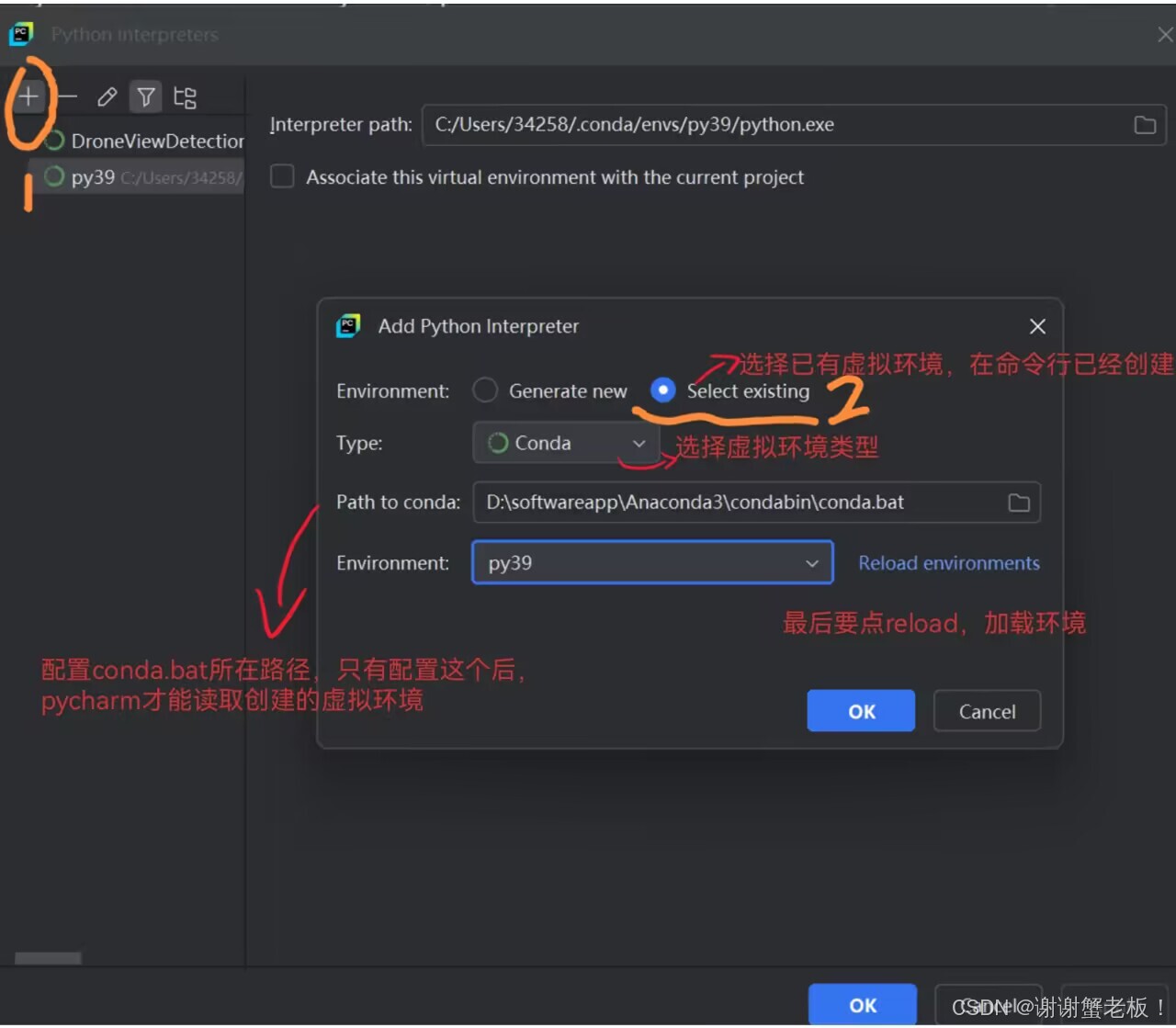Switch to tree view with the group icon
Viewport: 1176px width, 1028px height.
tap(184, 96)
